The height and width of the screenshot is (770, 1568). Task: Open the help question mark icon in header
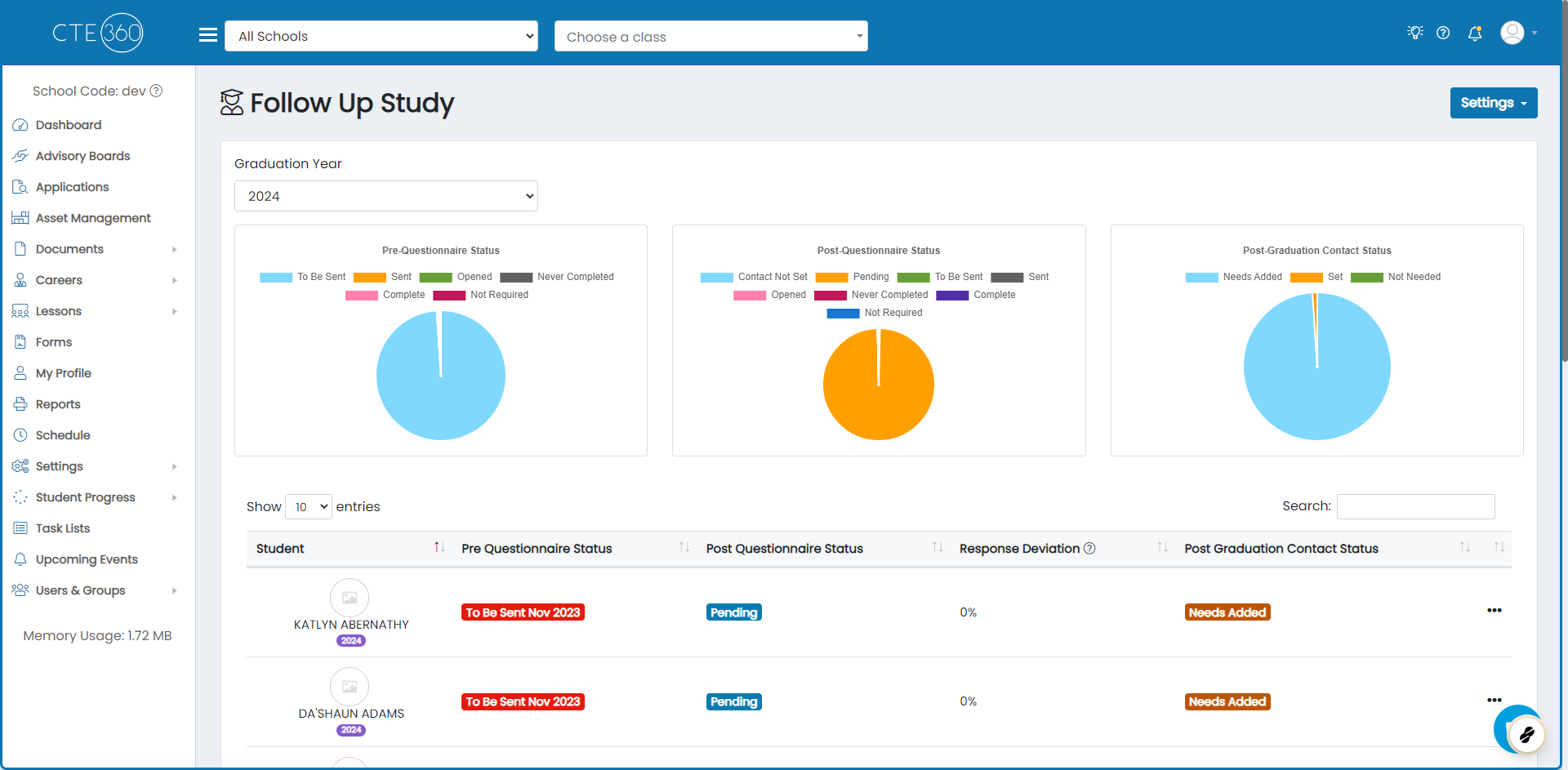tap(1443, 33)
